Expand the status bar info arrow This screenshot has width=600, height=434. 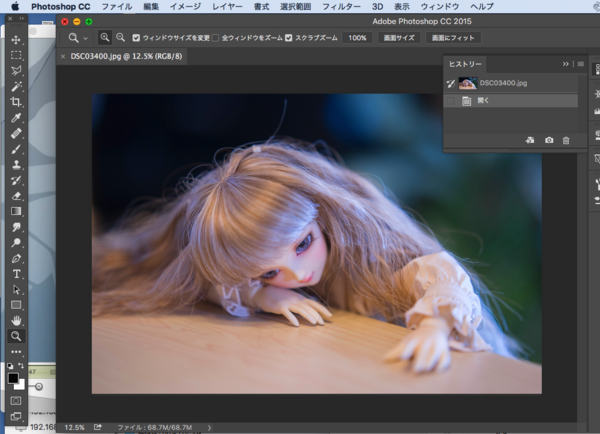tap(209, 427)
